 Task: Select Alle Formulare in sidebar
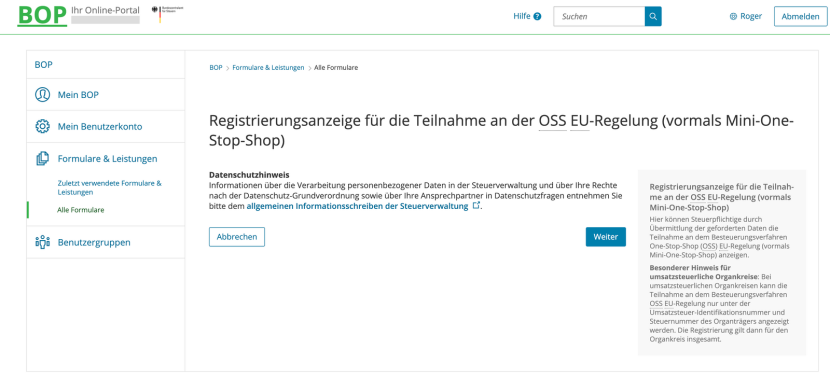coord(80,210)
